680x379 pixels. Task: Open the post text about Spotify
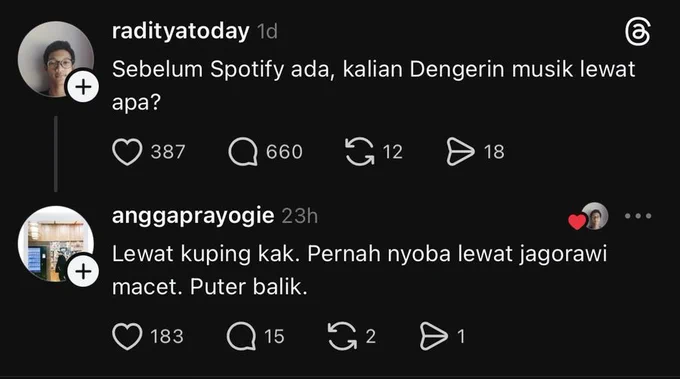(x=373, y=85)
